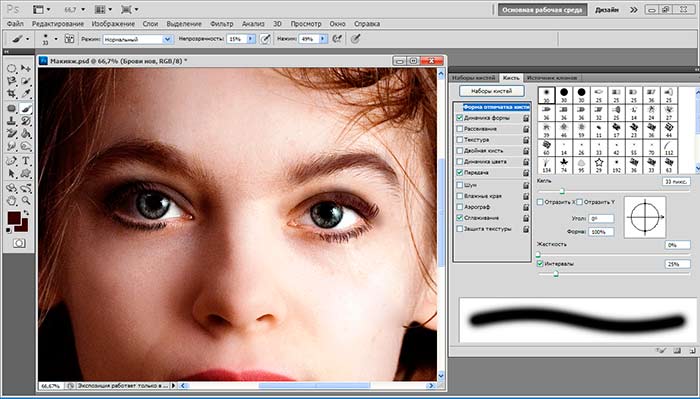Uncheck the Интервалы checkbox
The width and height of the screenshot is (700, 399).
pyautogui.click(x=540, y=264)
